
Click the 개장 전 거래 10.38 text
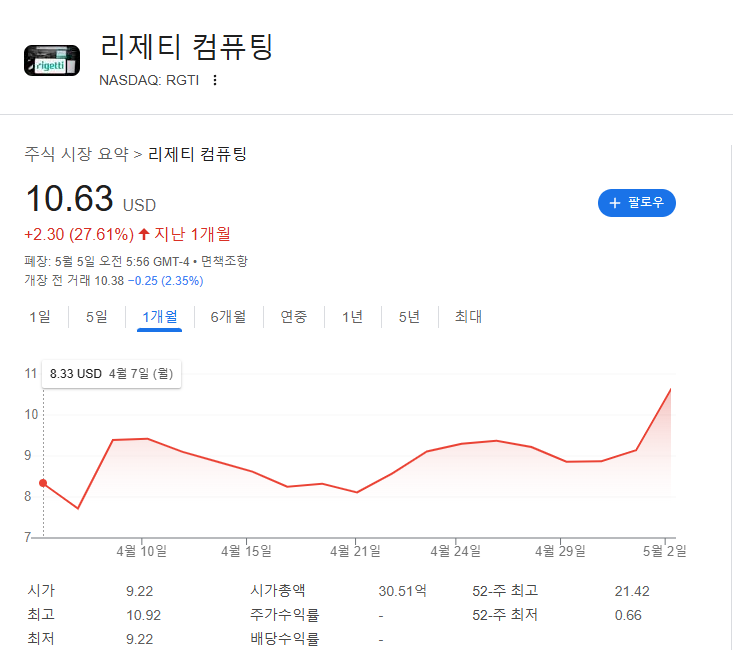pyautogui.click(x=74, y=281)
